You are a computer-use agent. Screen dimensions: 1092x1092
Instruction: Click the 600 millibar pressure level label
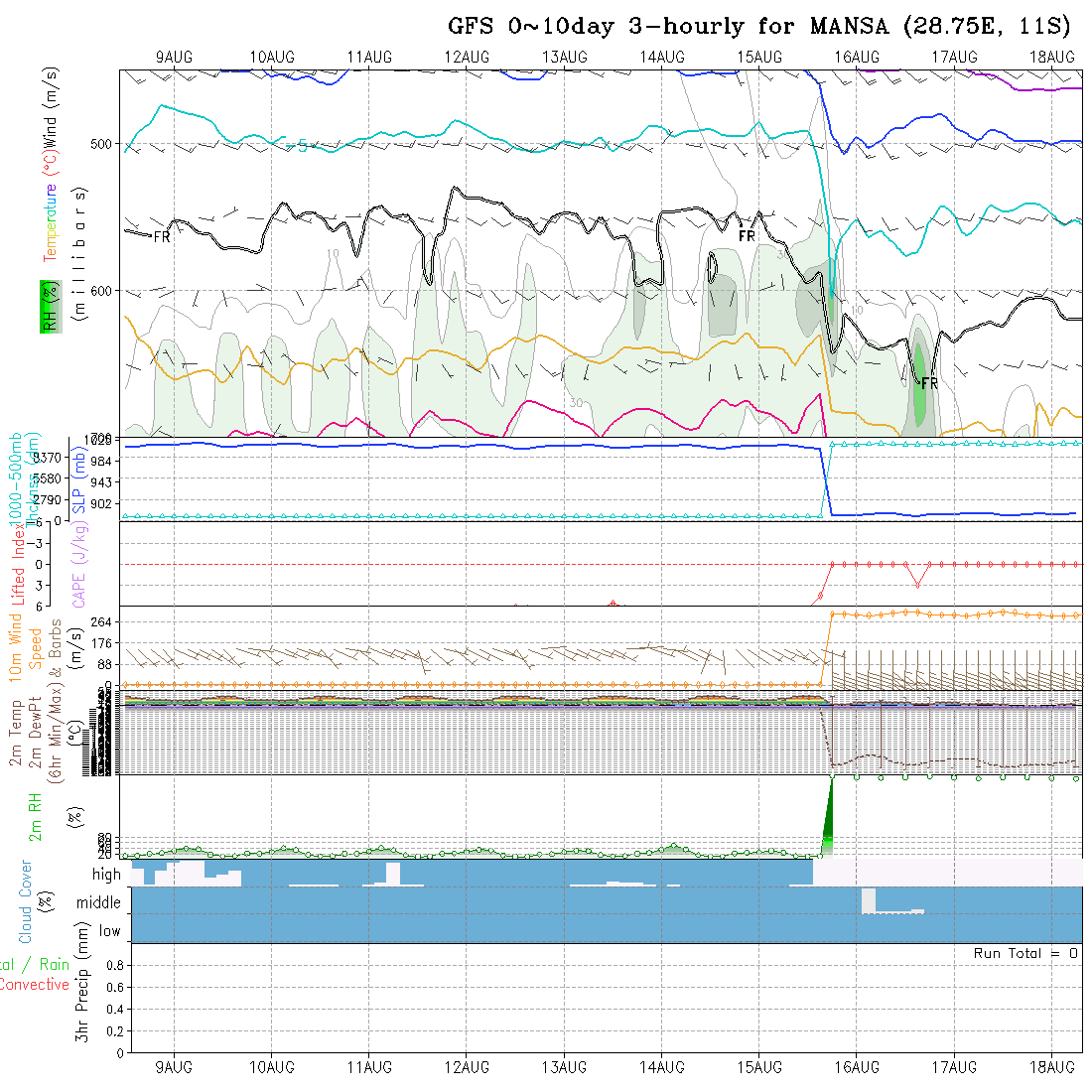point(101,291)
